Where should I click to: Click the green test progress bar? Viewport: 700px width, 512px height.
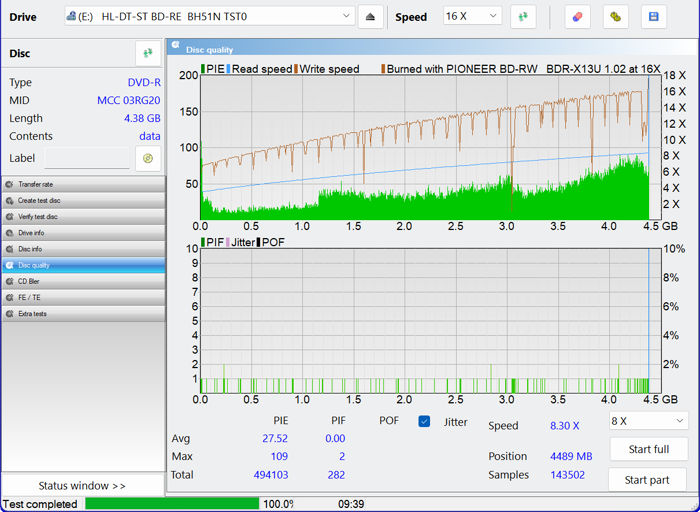(x=171, y=504)
